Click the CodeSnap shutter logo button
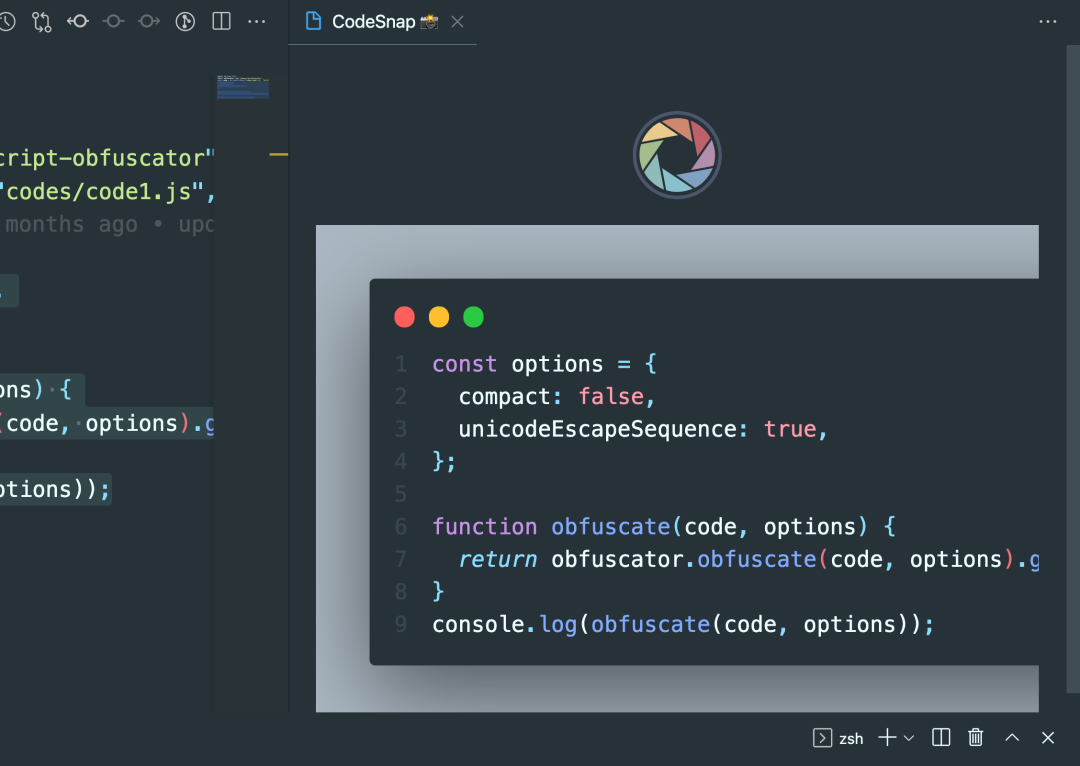The image size is (1080, 766). pos(677,155)
